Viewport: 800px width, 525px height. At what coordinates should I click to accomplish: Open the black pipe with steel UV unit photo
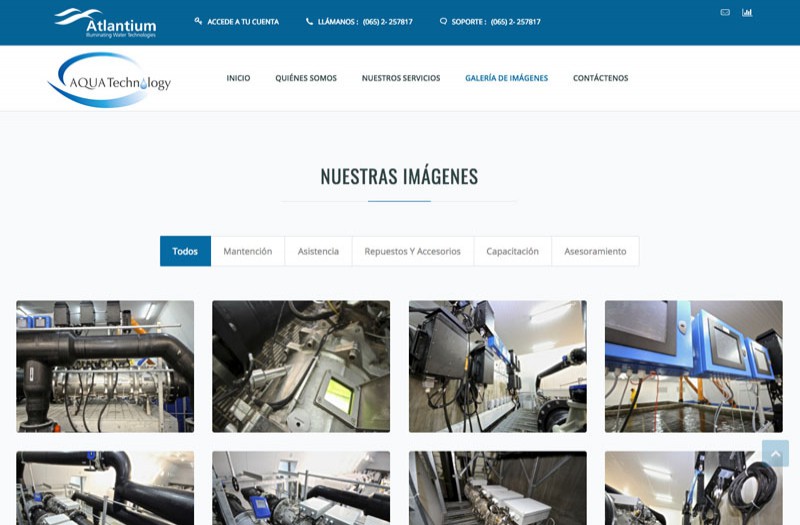(105, 366)
